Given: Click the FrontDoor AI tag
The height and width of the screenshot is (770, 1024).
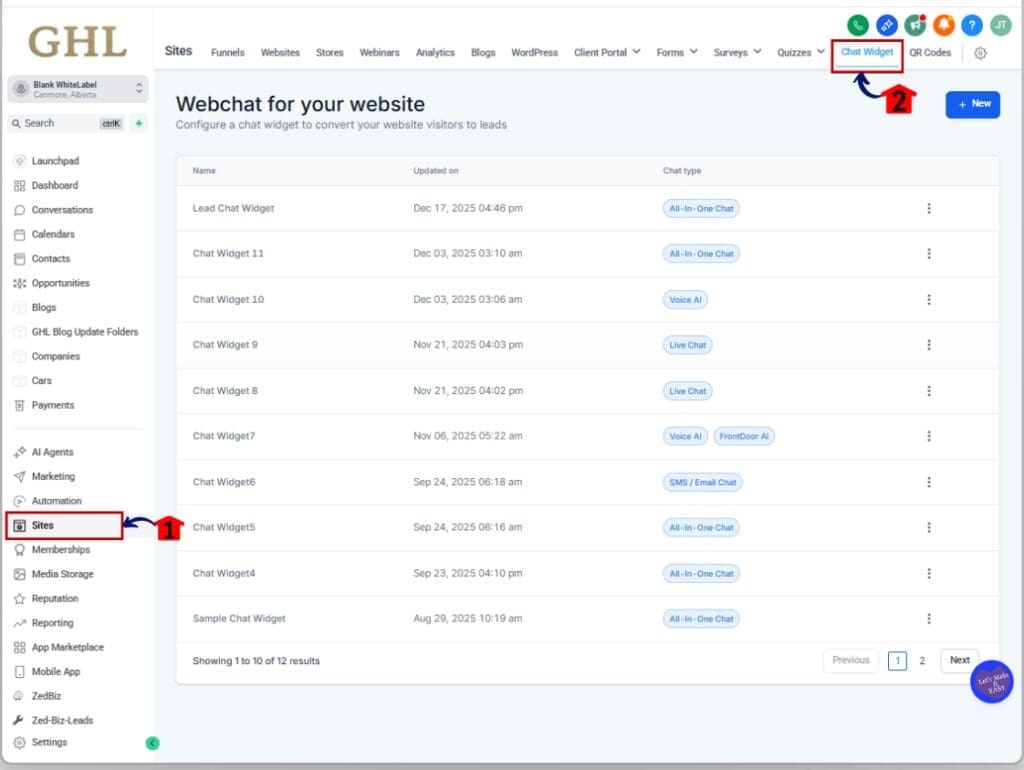Looking at the screenshot, I should tap(744, 436).
